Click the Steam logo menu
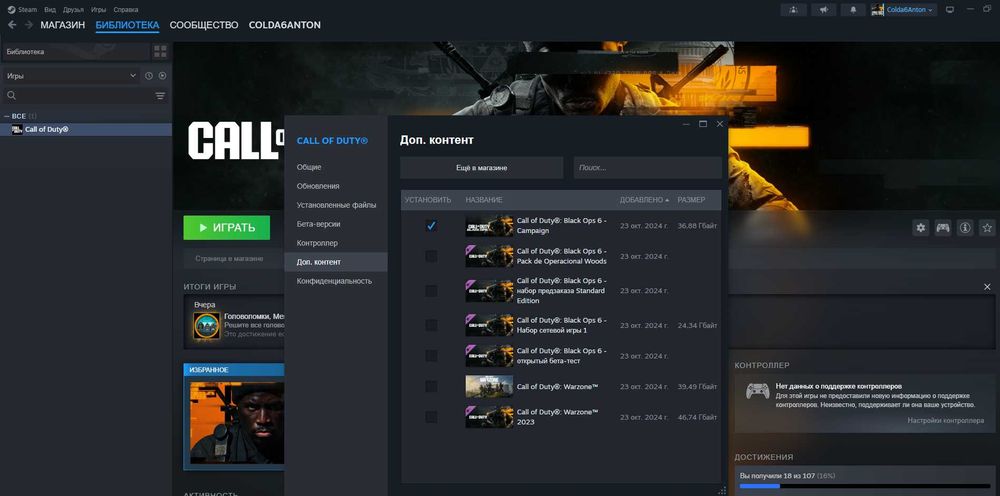 [22, 10]
